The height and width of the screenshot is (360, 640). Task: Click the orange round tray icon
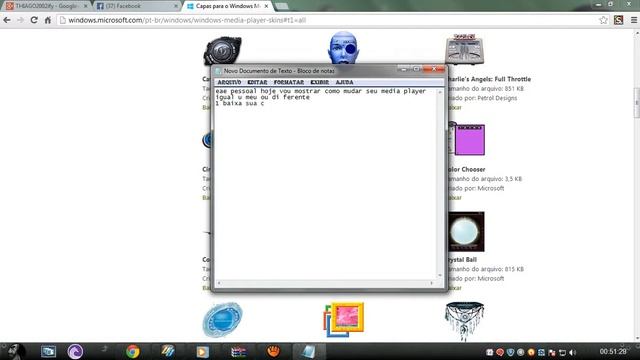(x=531, y=352)
